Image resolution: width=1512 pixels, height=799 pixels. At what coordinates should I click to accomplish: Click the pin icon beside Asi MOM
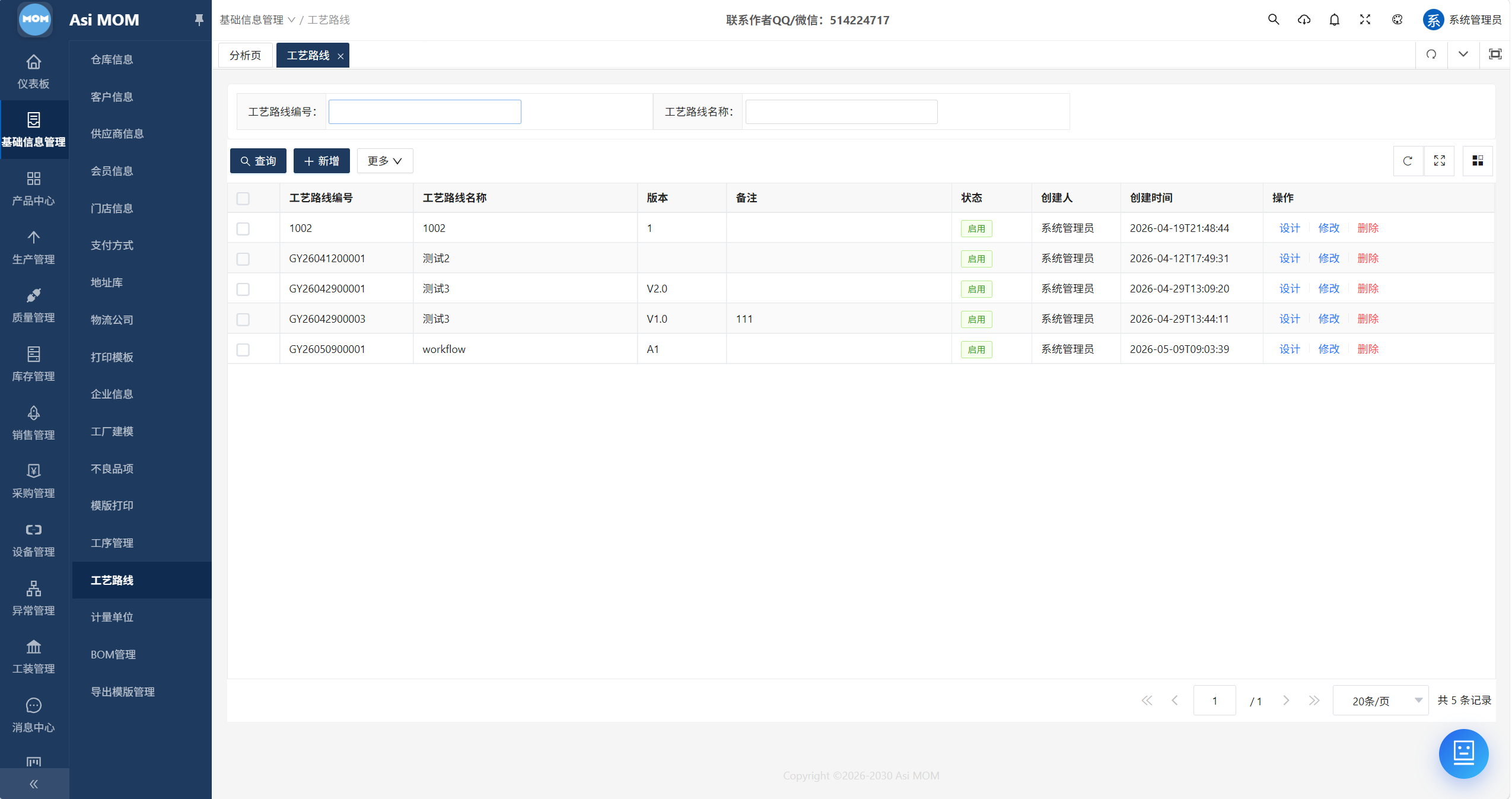pos(199,20)
